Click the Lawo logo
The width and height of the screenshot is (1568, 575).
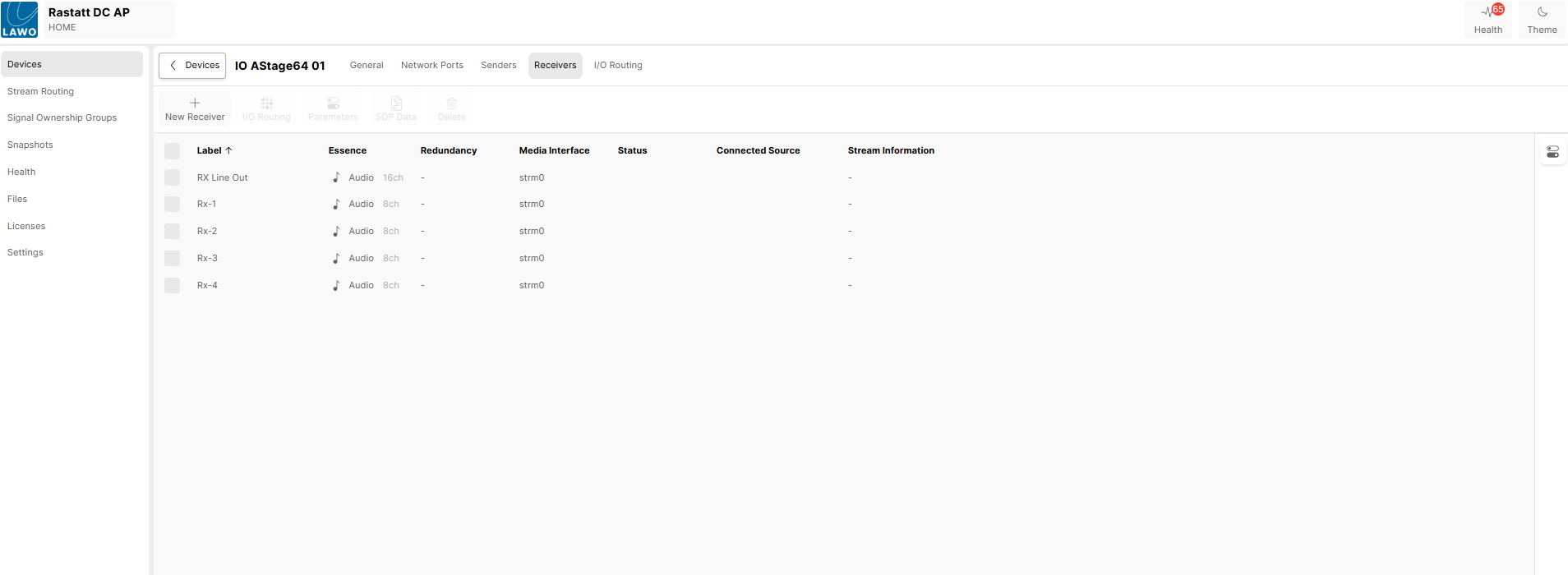tap(20, 20)
